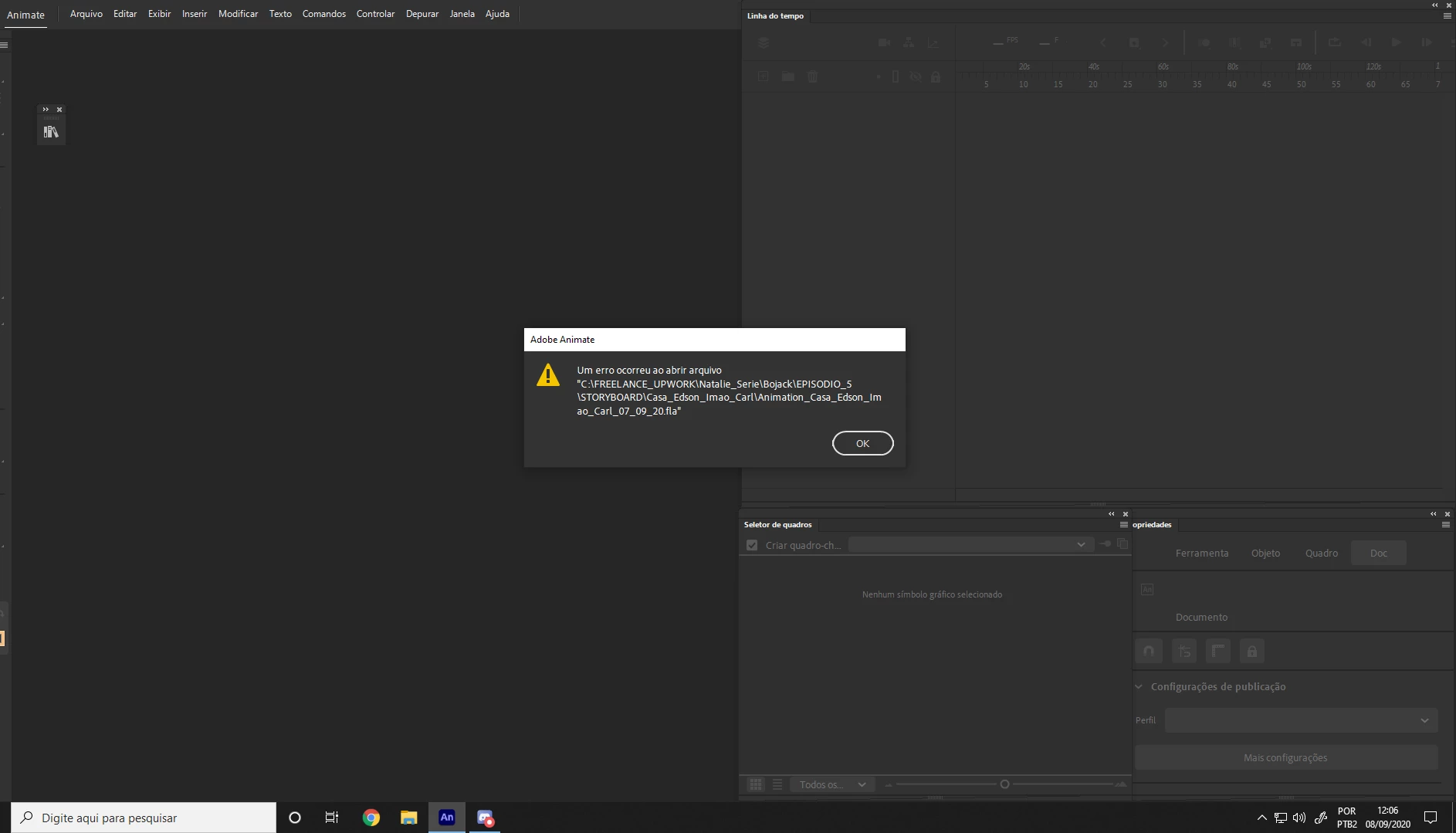
Task: Click frame marker 30 on timeline ruler
Action: tap(1162, 84)
